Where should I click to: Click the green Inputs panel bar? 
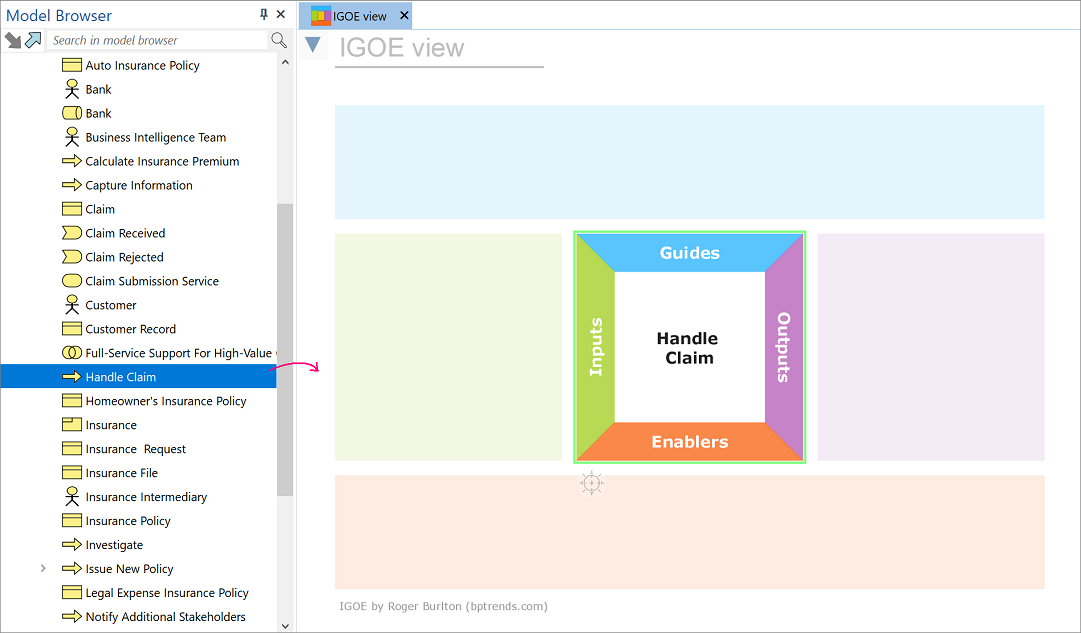[x=596, y=347]
